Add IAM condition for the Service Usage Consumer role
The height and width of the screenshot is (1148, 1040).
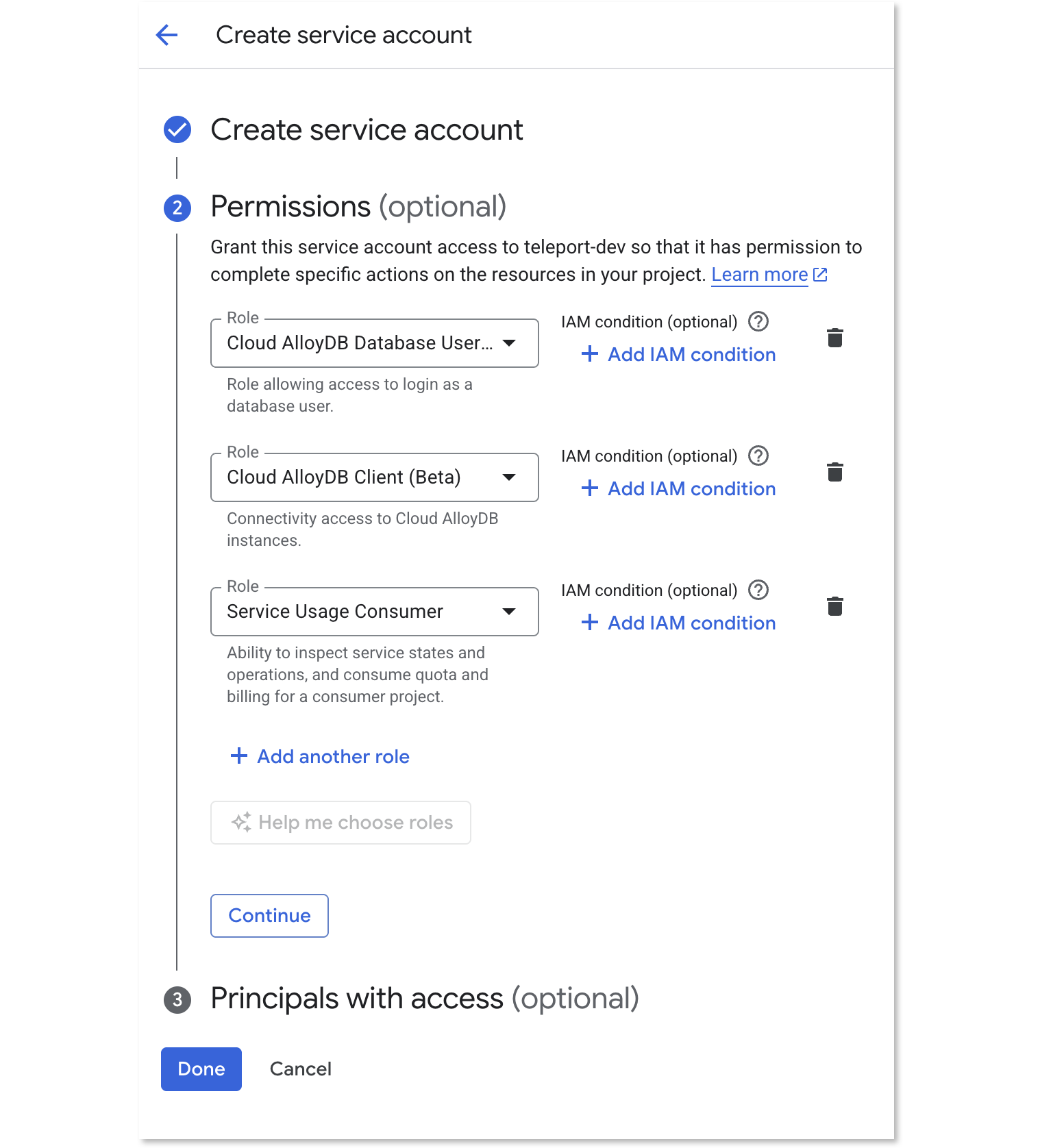point(677,623)
